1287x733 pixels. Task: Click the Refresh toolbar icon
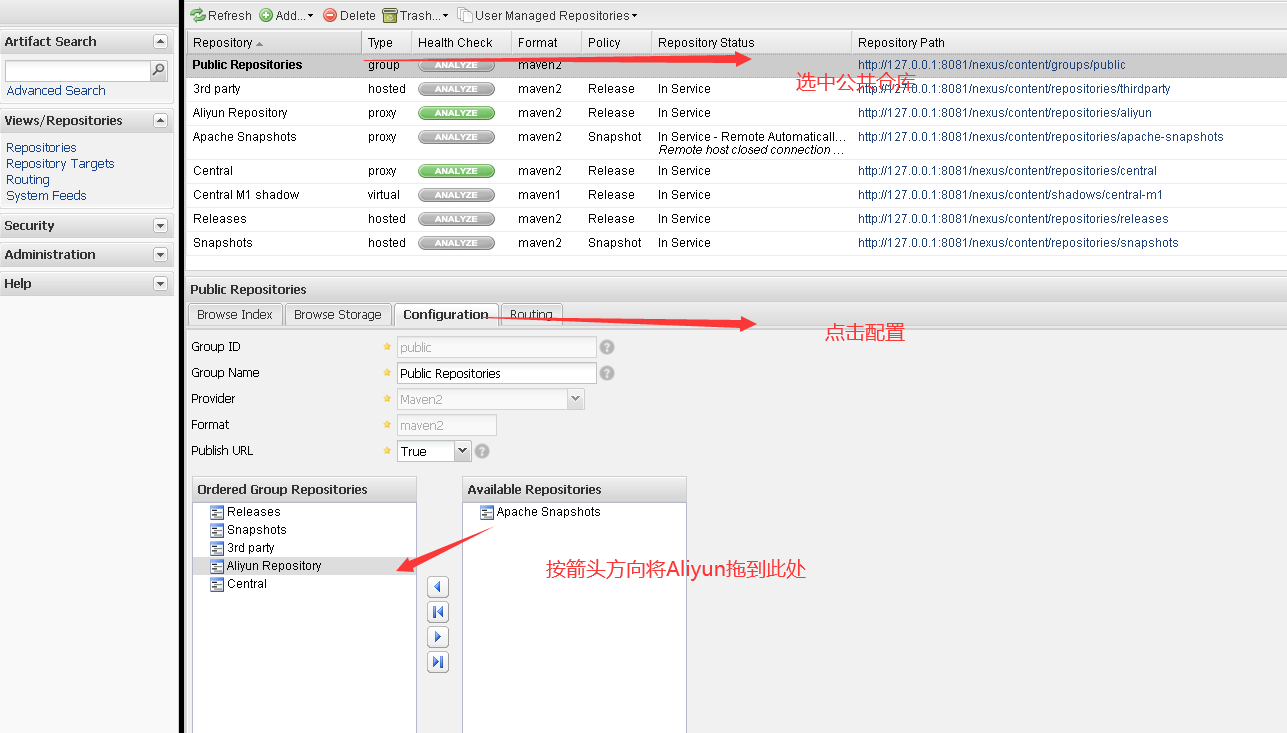[x=198, y=15]
